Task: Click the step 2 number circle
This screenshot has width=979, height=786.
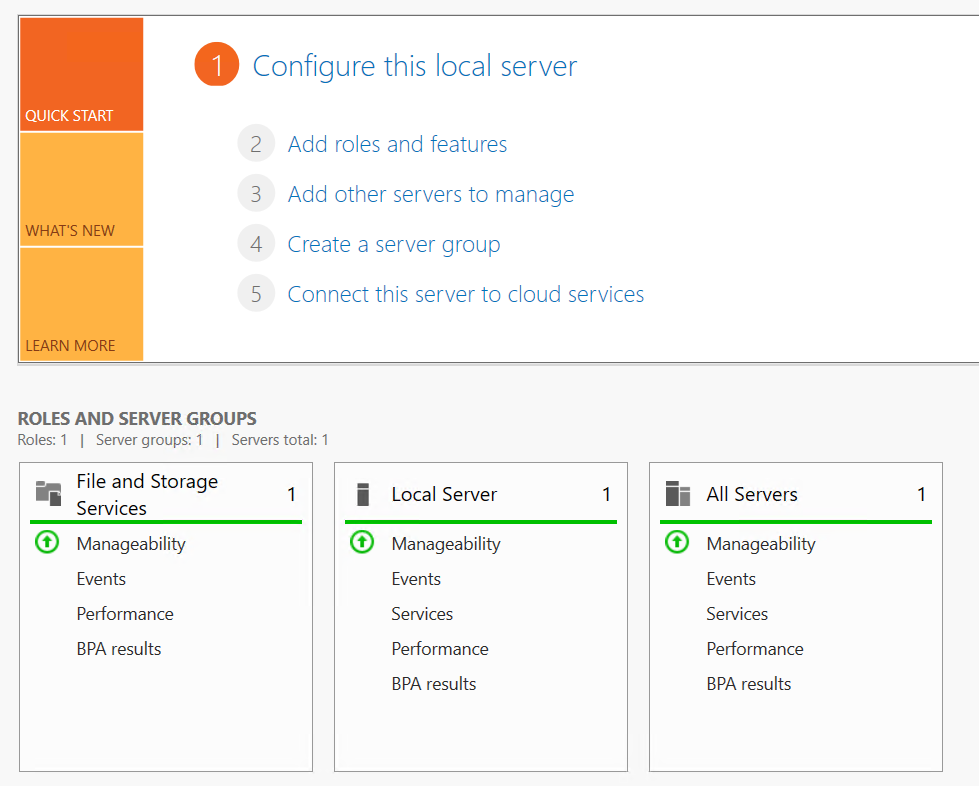Action: 256,144
